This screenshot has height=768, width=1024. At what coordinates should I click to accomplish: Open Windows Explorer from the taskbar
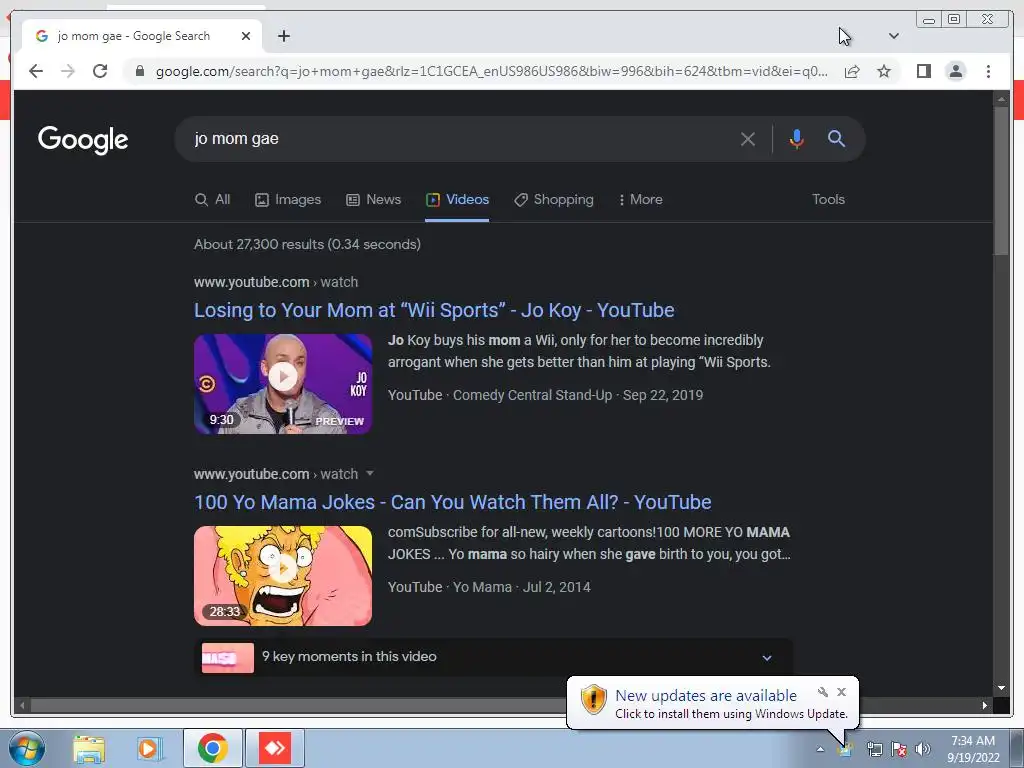coord(89,748)
